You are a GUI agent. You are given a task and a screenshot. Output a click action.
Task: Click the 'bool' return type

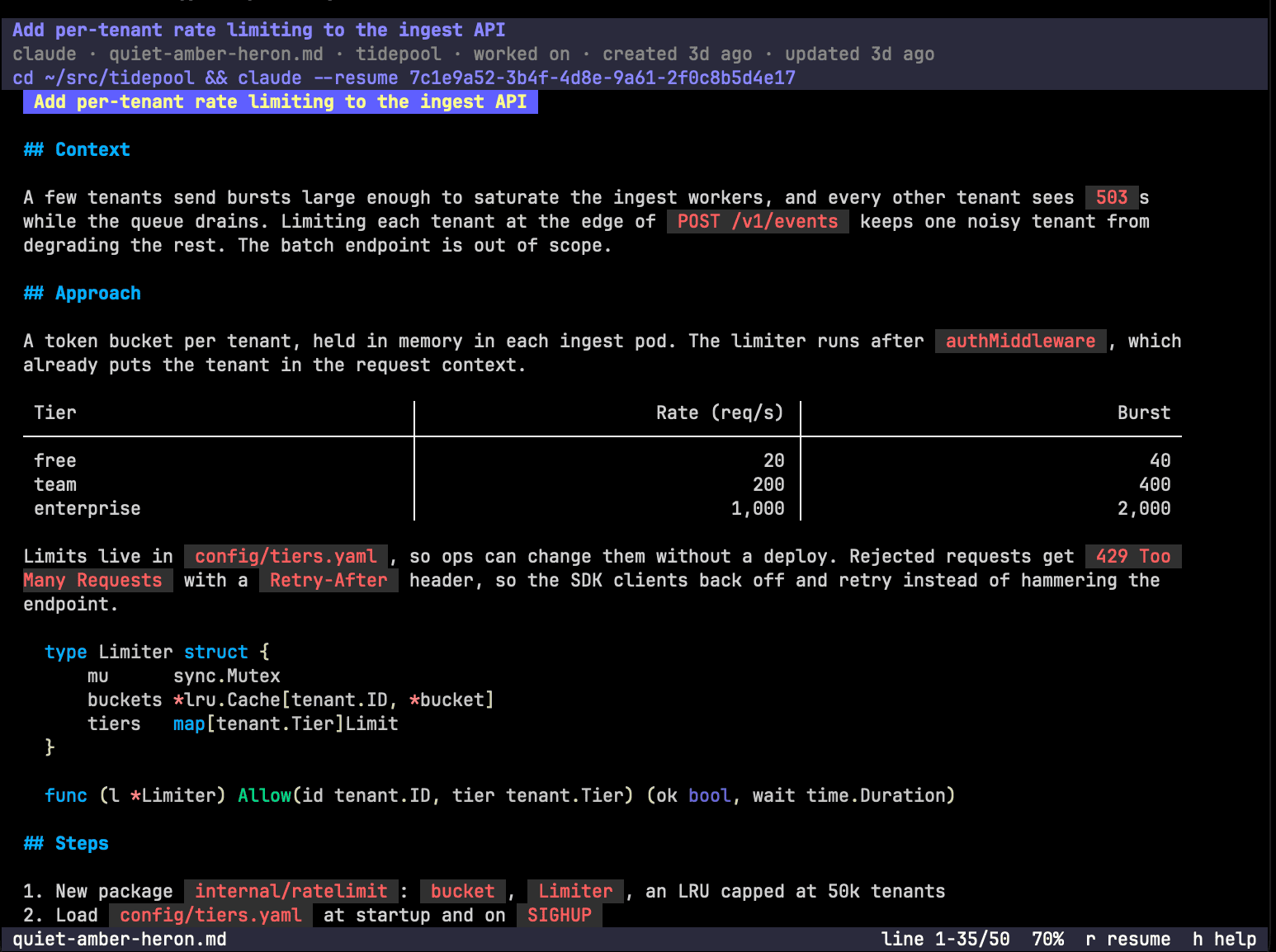(710, 795)
